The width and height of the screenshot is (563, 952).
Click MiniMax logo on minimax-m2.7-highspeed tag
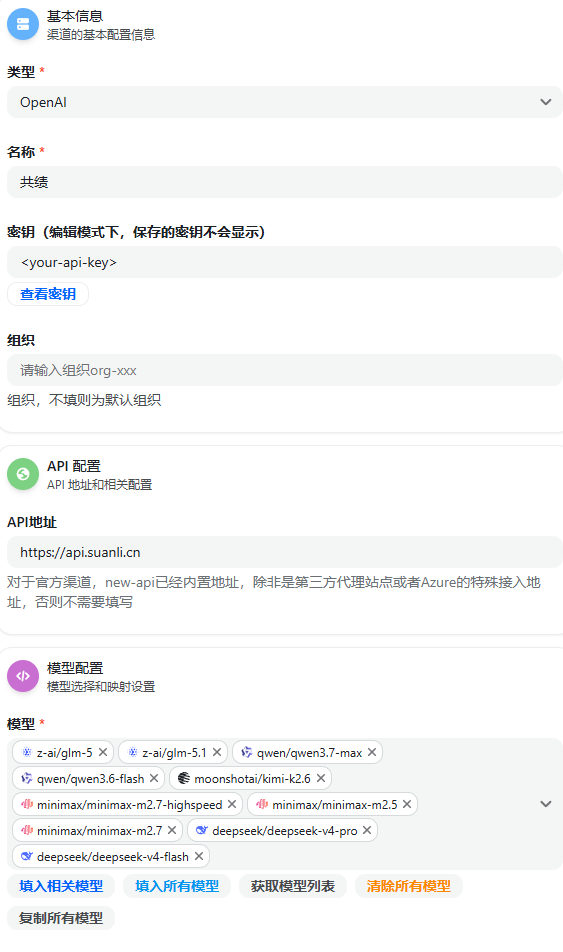[x=27, y=804]
